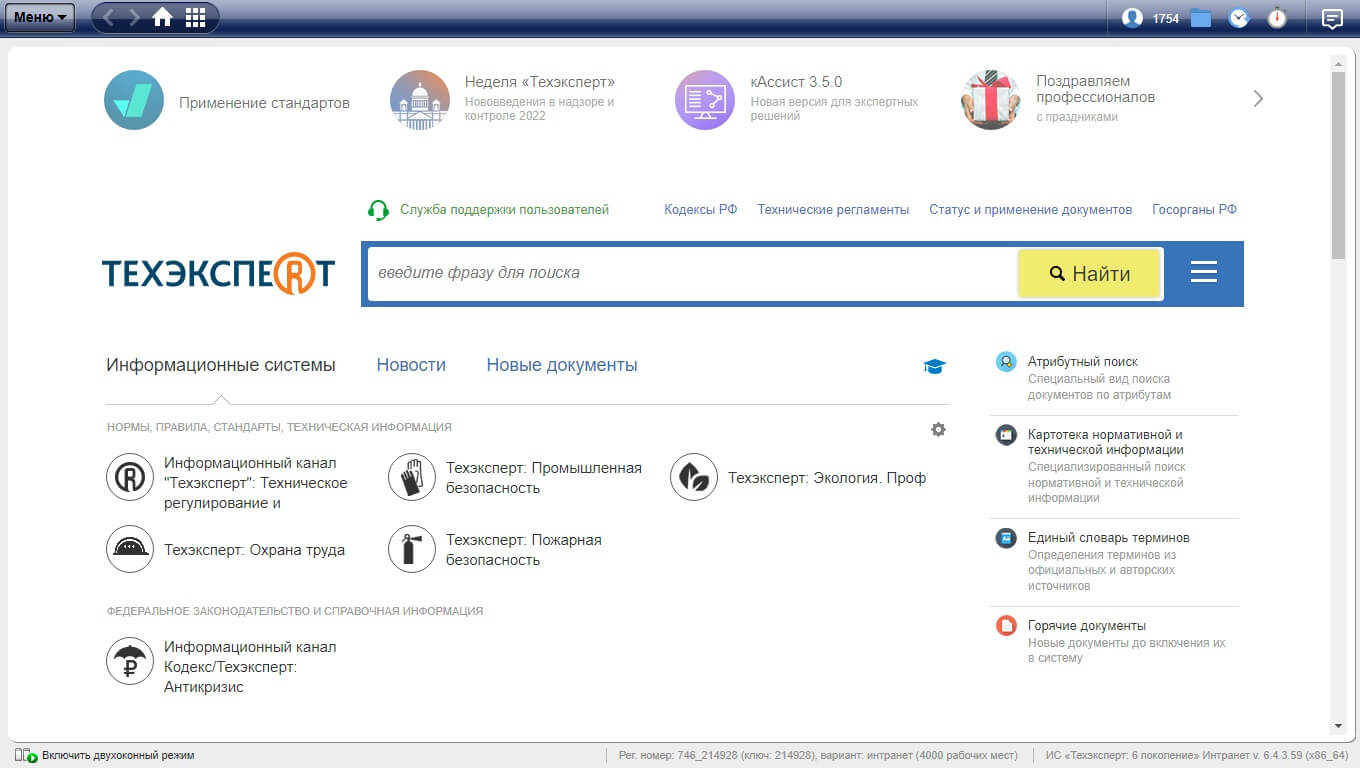This screenshot has width=1360, height=768.
Task: Open the graduation cap training icon
Action: (934, 367)
